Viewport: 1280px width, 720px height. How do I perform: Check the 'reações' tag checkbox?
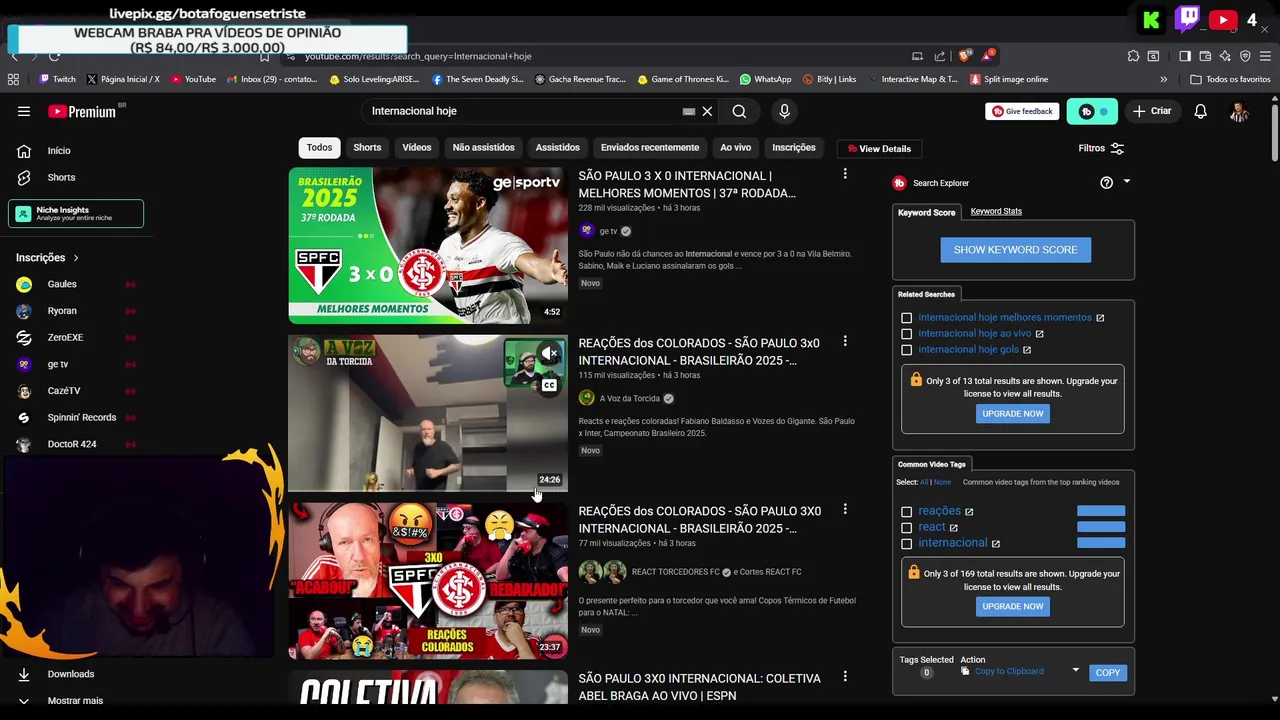click(x=907, y=512)
